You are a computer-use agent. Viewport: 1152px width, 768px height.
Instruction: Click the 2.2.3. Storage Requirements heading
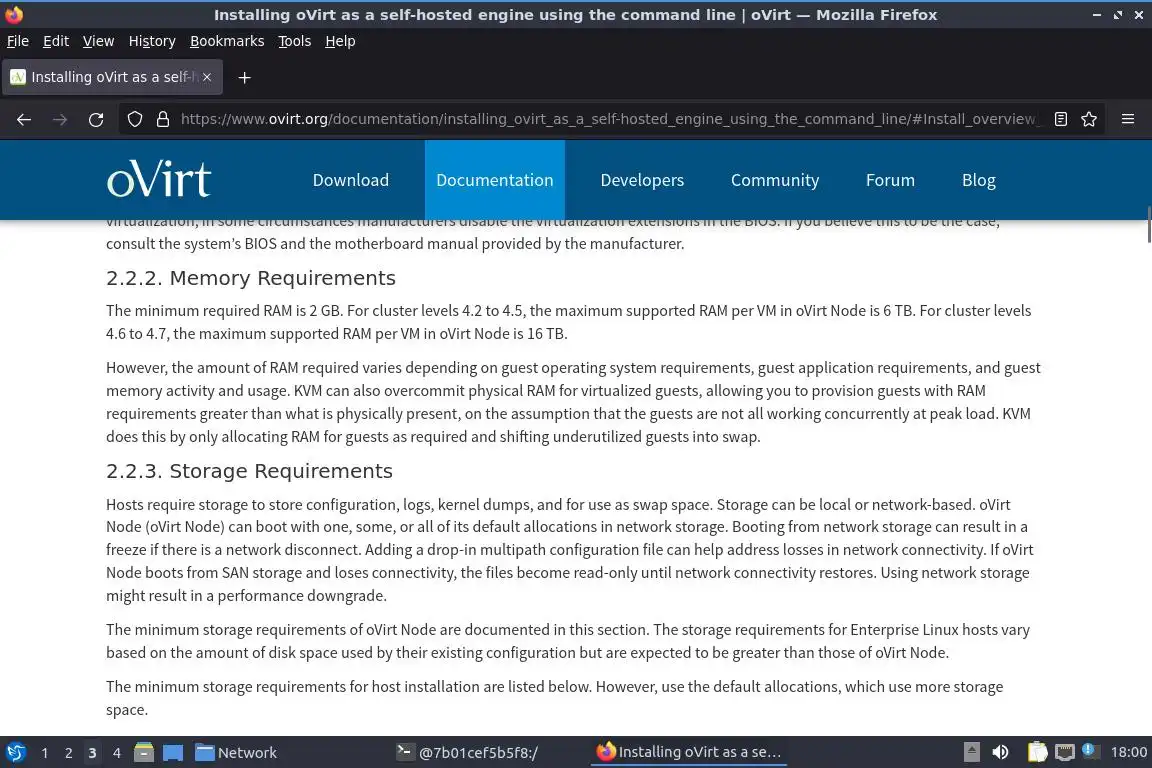click(x=249, y=471)
